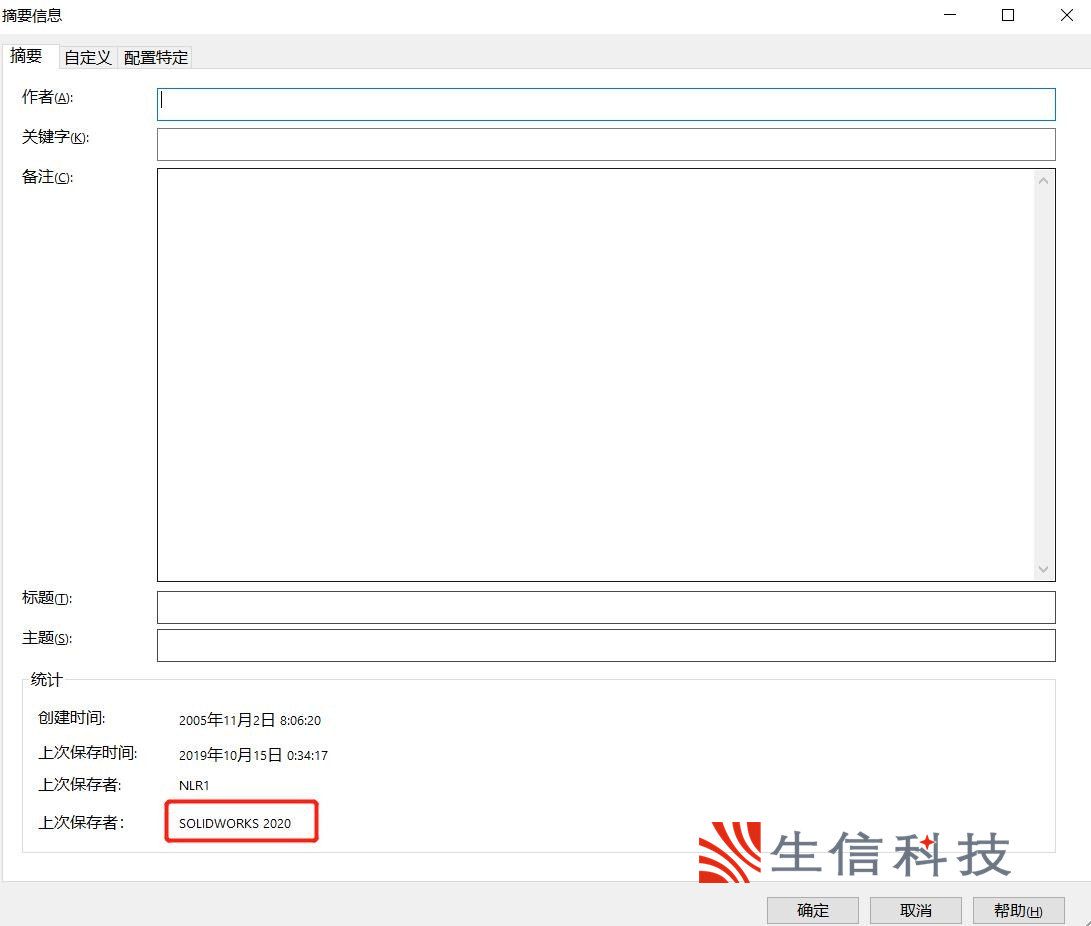Click the 备注 scrollbar up arrow

coord(1043,181)
